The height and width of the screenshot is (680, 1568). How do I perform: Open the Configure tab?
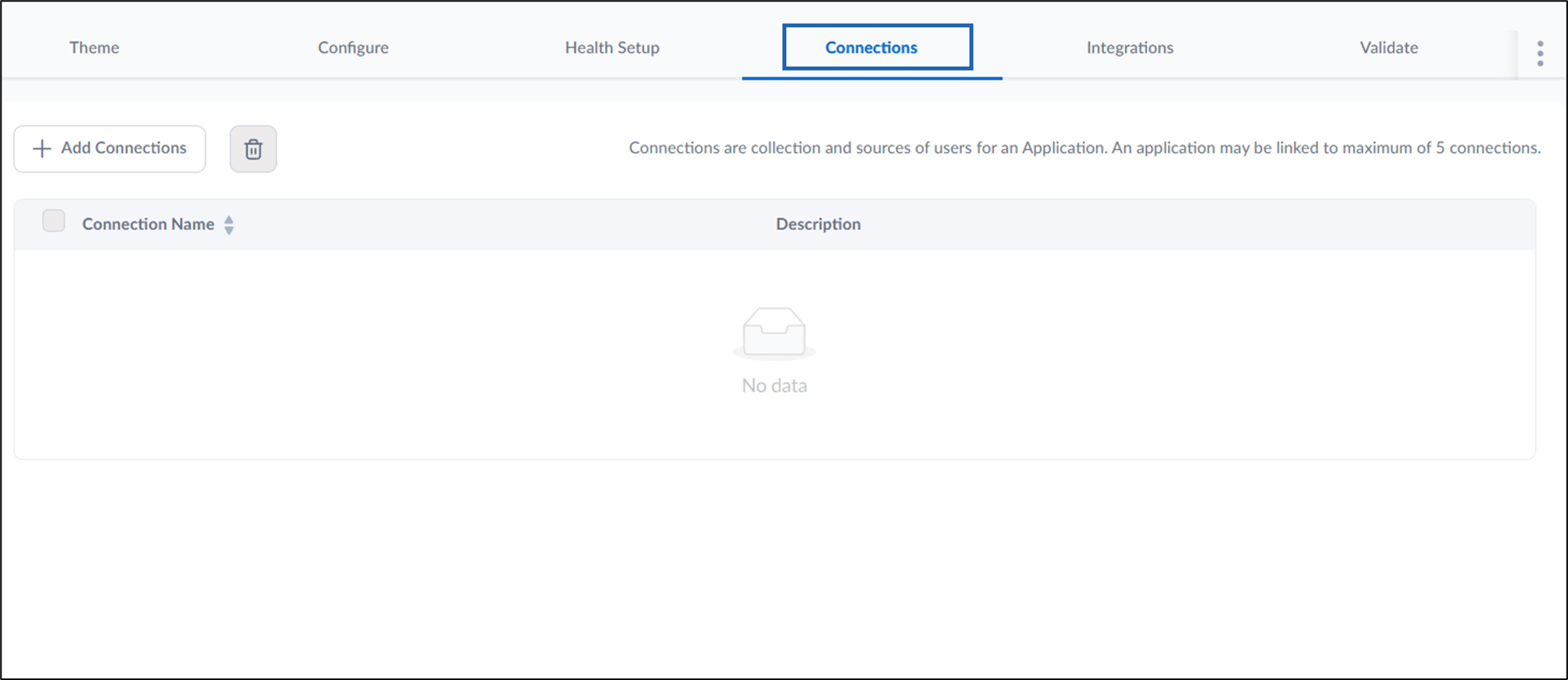tap(353, 48)
